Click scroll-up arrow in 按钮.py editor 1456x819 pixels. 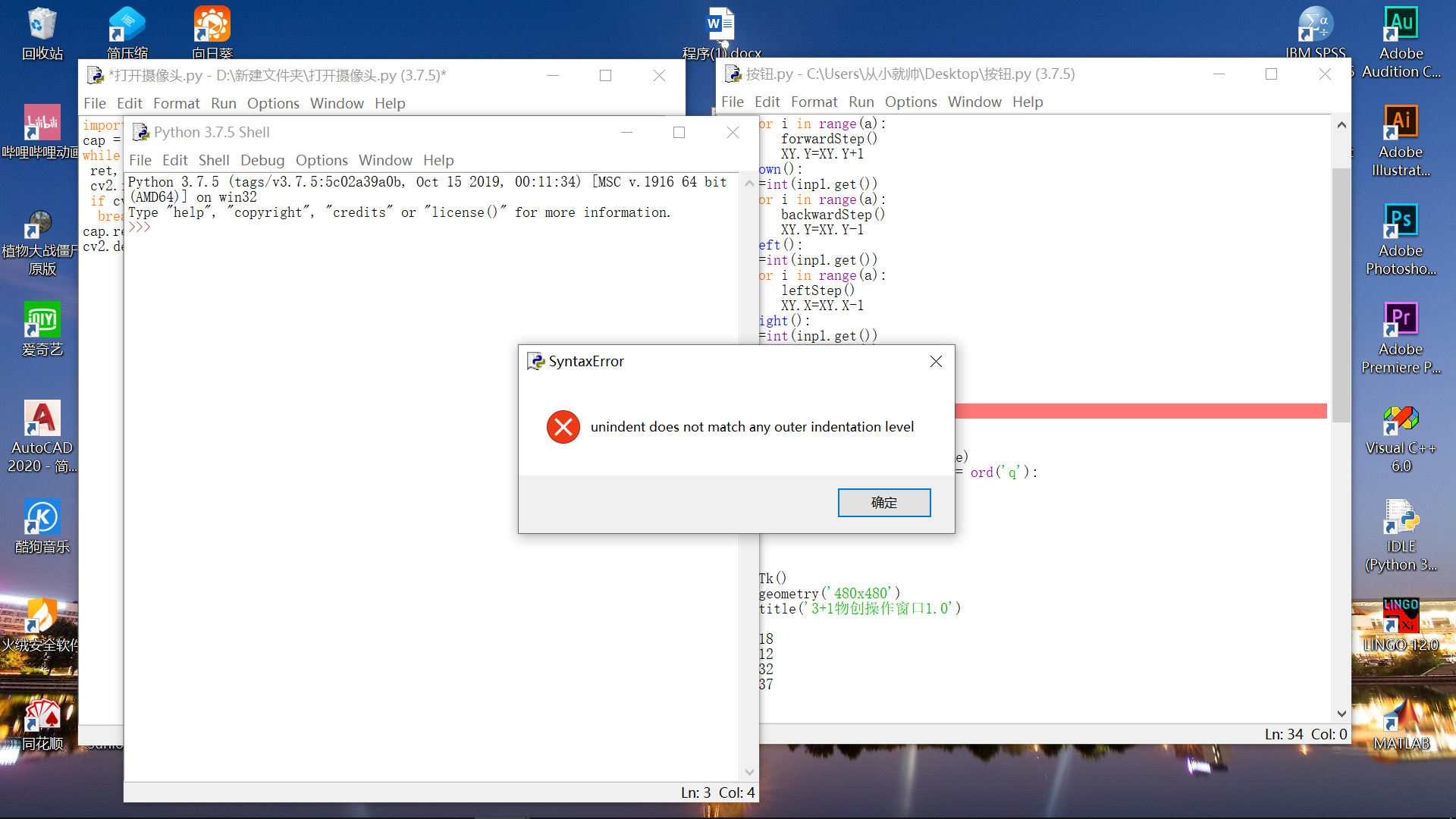pyautogui.click(x=1341, y=124)
